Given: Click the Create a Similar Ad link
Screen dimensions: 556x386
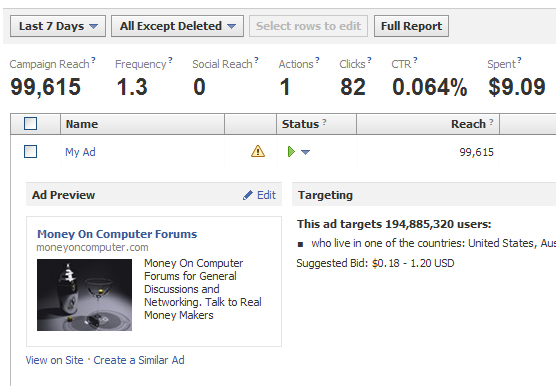Looking at the screenshot, I should (x=139, y=360).
